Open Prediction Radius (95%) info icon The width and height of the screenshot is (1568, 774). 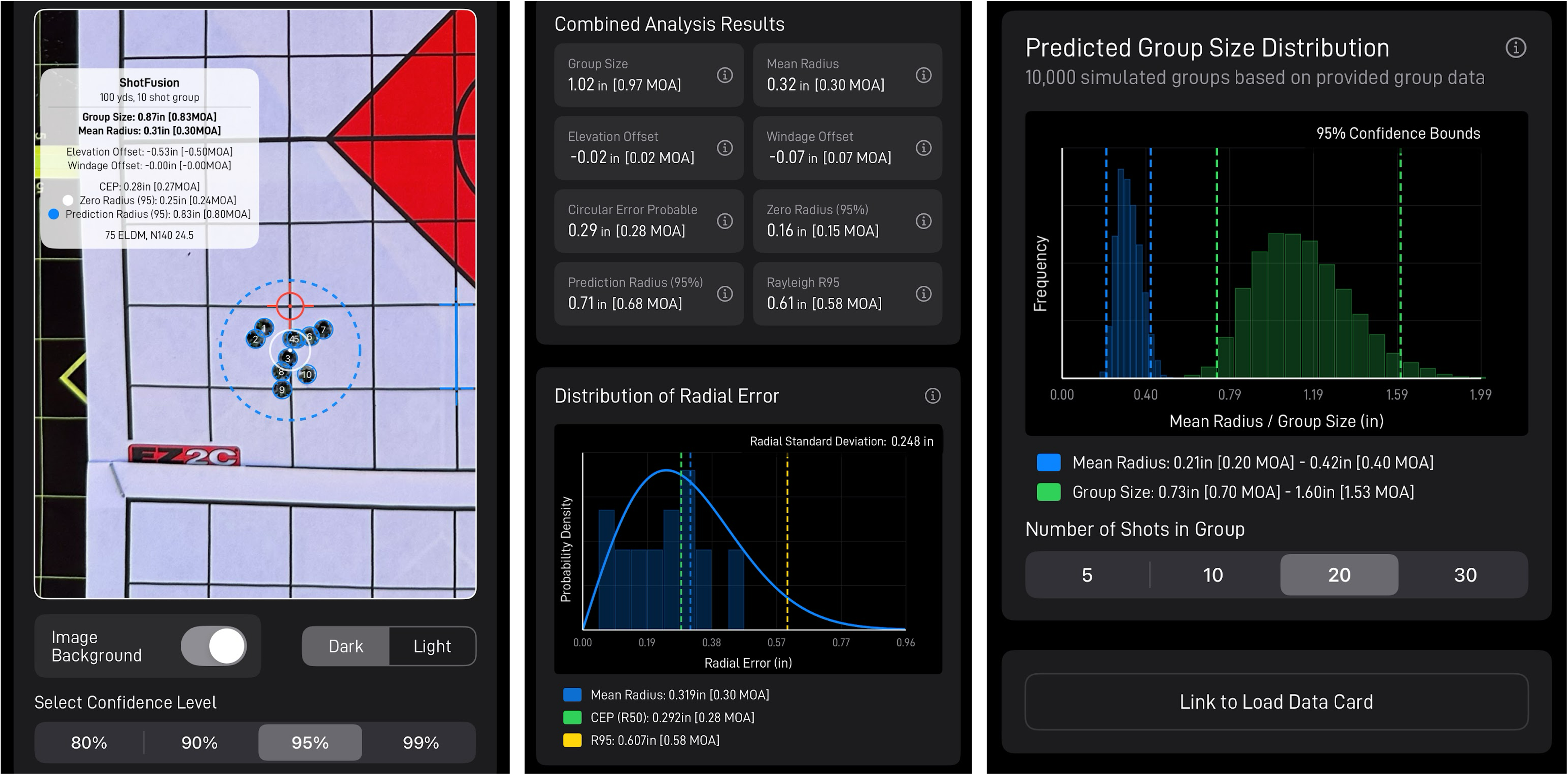[x=724, y=294]
